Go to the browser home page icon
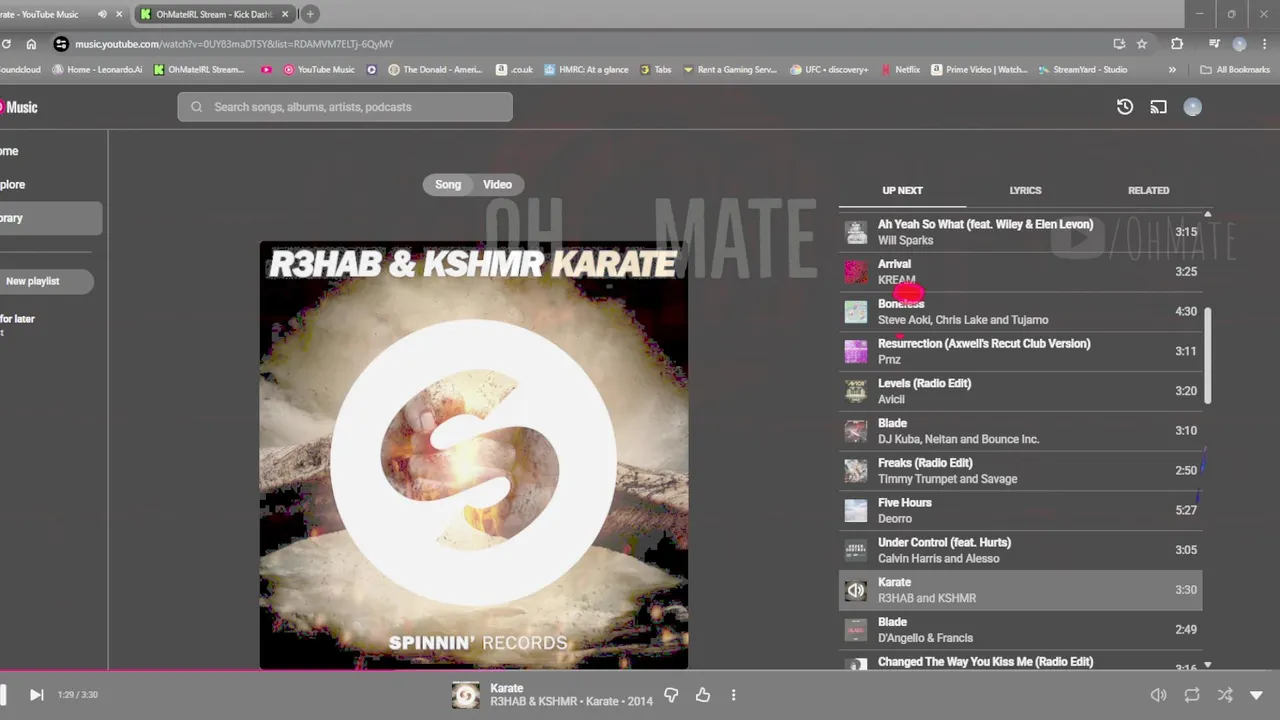The height and width of the screenshot is (720, 1280). tap(31, 44)
